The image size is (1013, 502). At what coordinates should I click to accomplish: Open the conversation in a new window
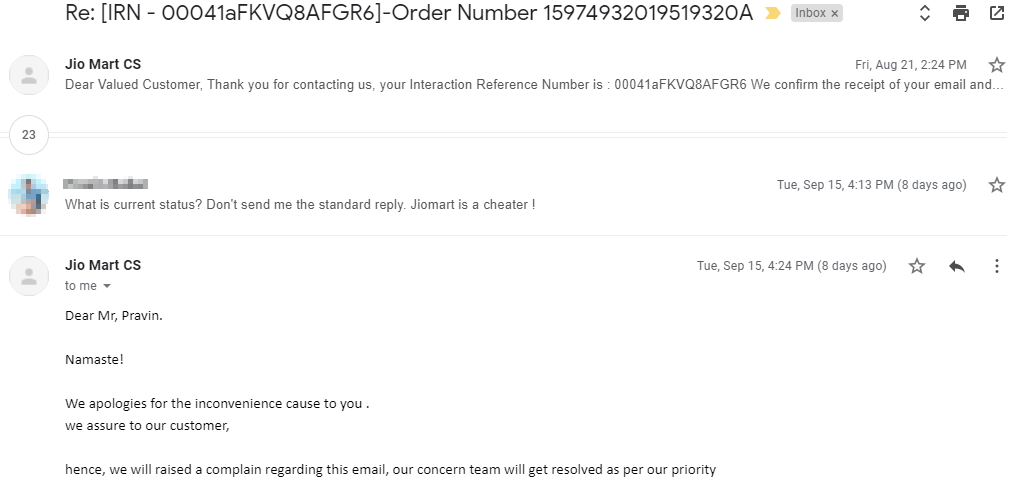click(x=997, y=13)
